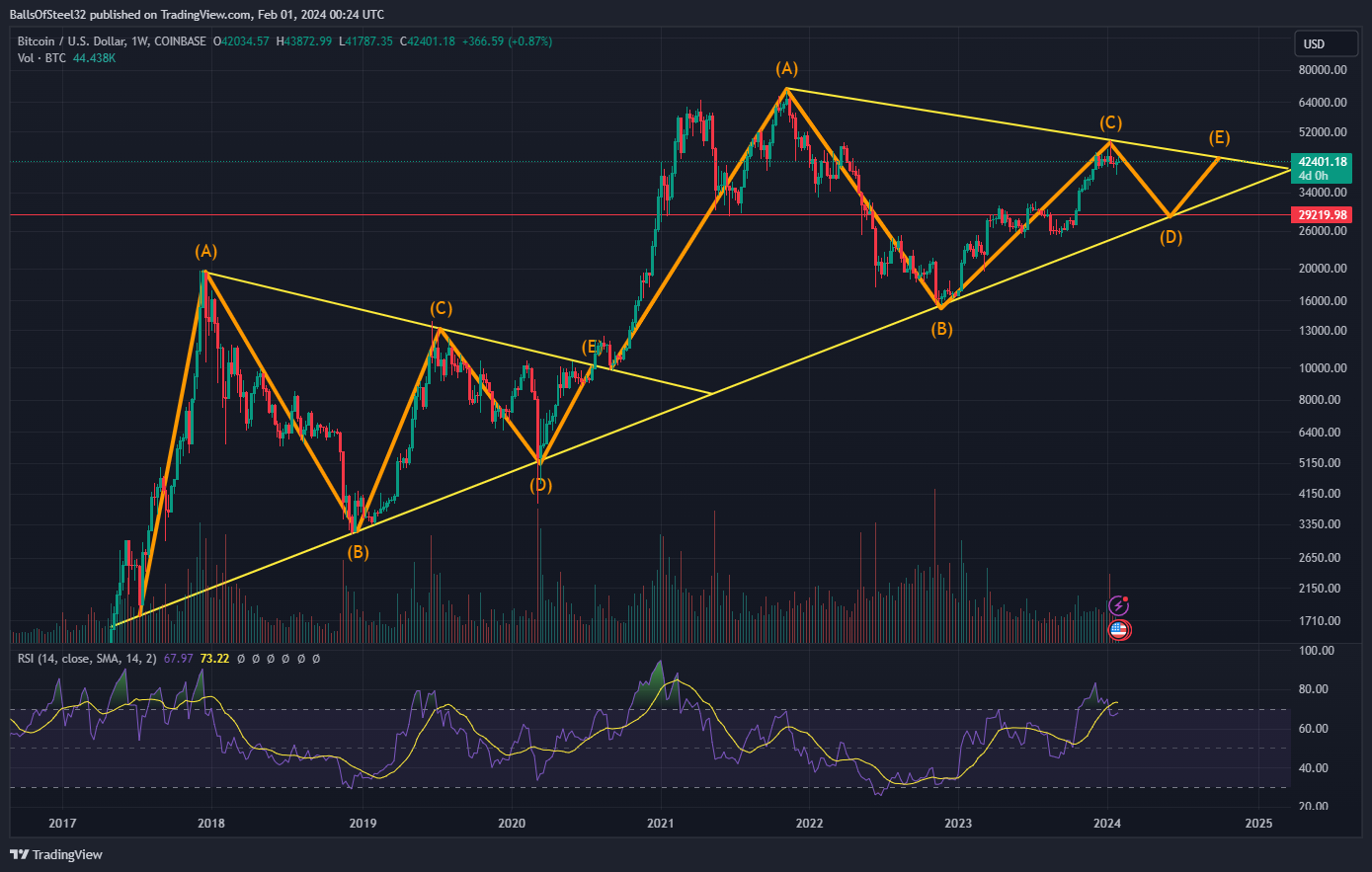Click the US flag economic event icon

[x=1119, y=629]
